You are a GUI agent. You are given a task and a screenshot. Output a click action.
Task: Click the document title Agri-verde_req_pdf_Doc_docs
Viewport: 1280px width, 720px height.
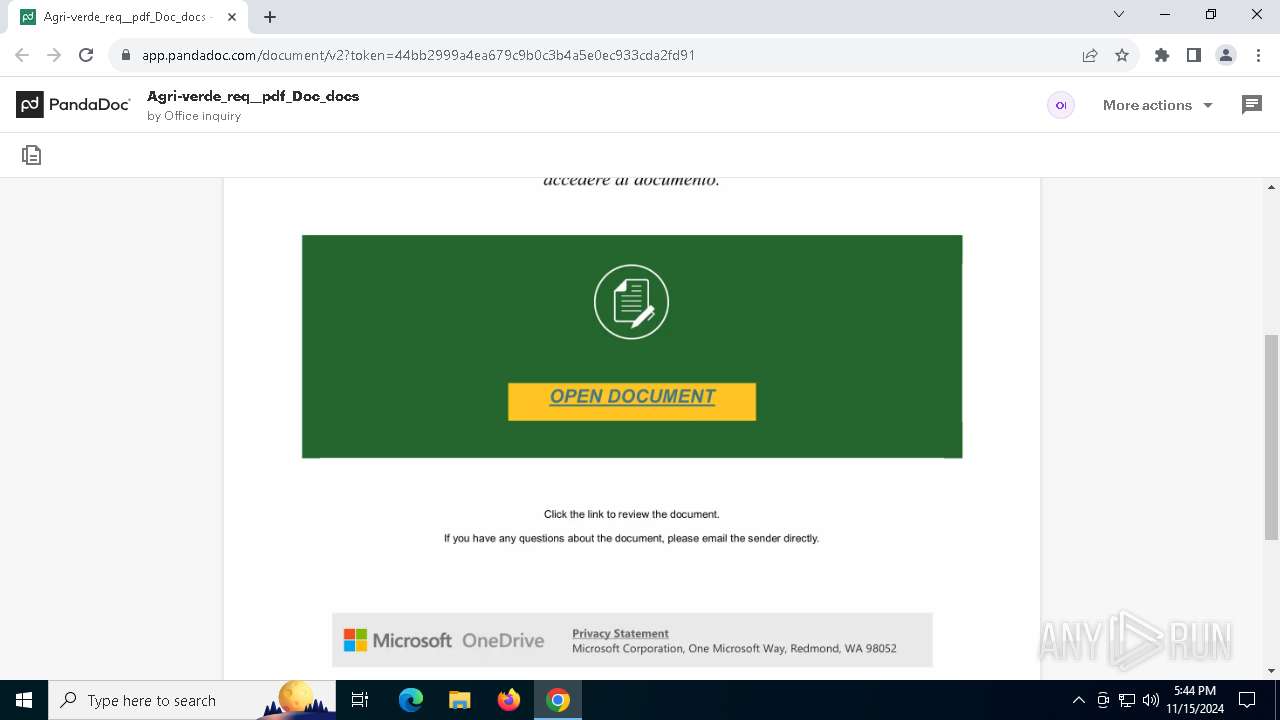click(x=253, y=96)
